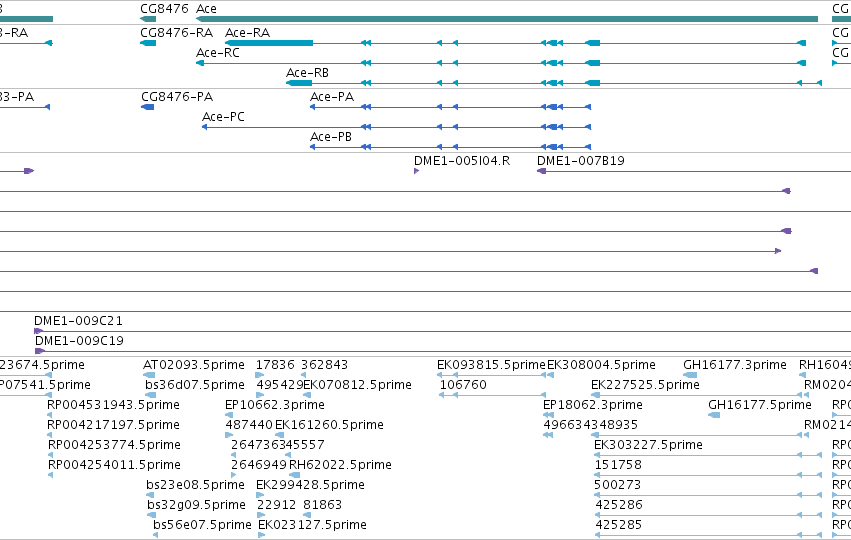Select the DME1-009C21 clone label

pyautogui.click(x=78, y=321)
